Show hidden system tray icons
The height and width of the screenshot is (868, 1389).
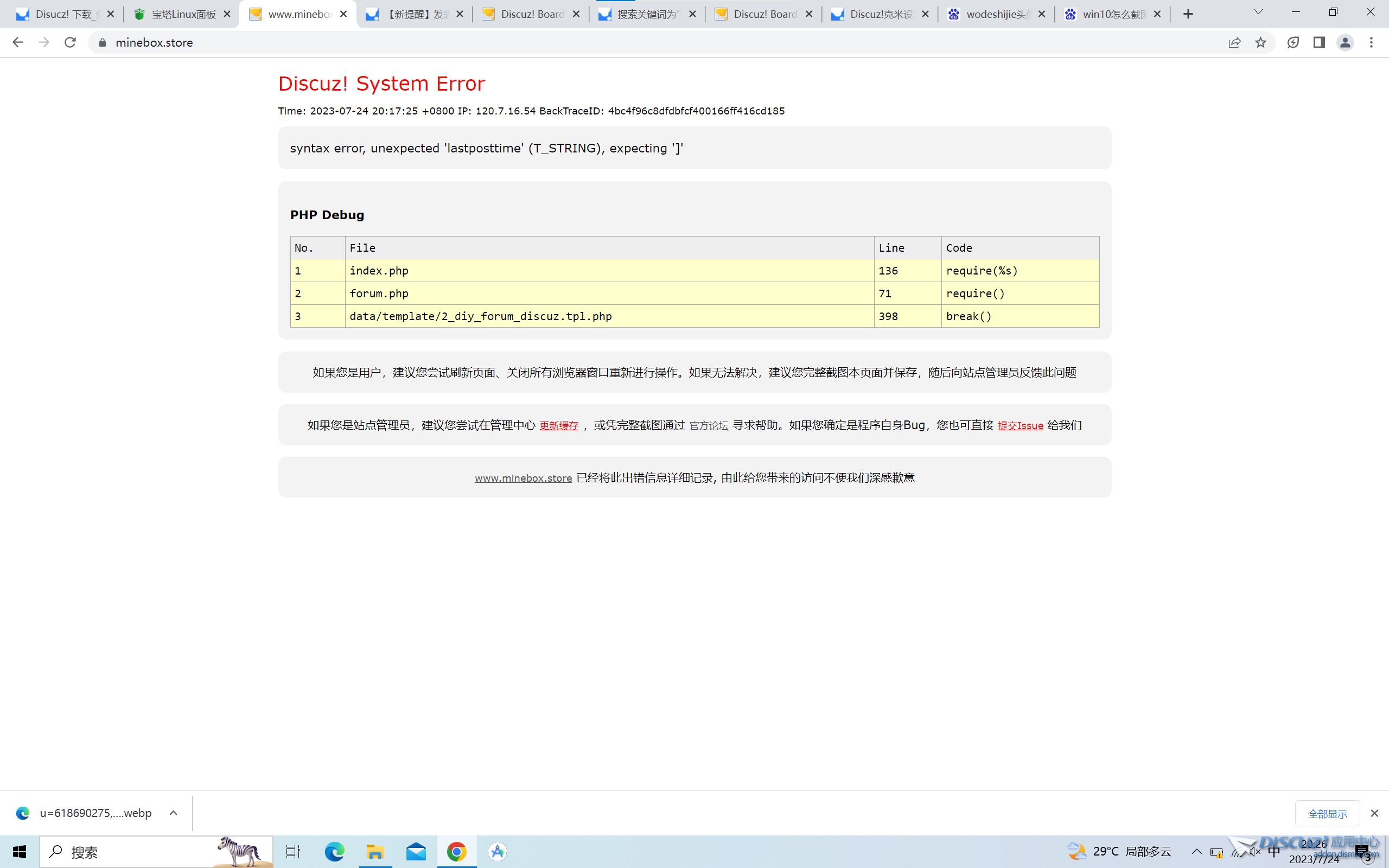tap(1197, 851)
